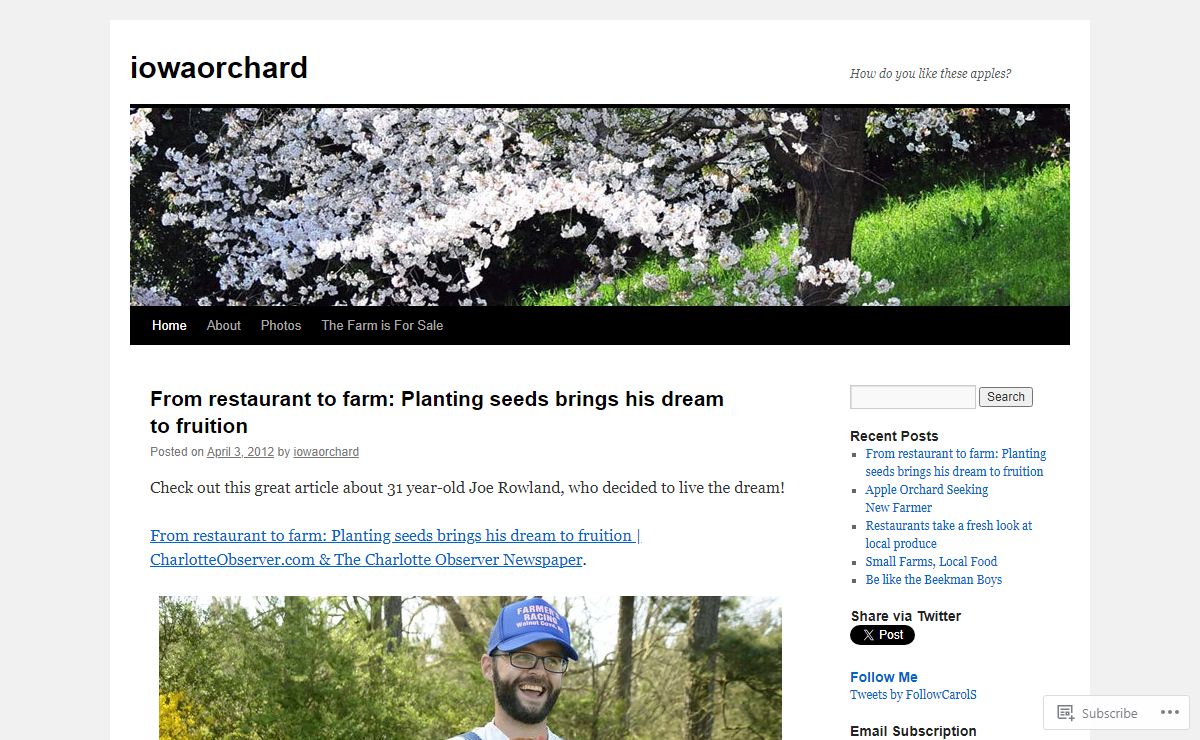Open the Home menu item
This screenshot has width=1200, height=740.
coord(169,325)
